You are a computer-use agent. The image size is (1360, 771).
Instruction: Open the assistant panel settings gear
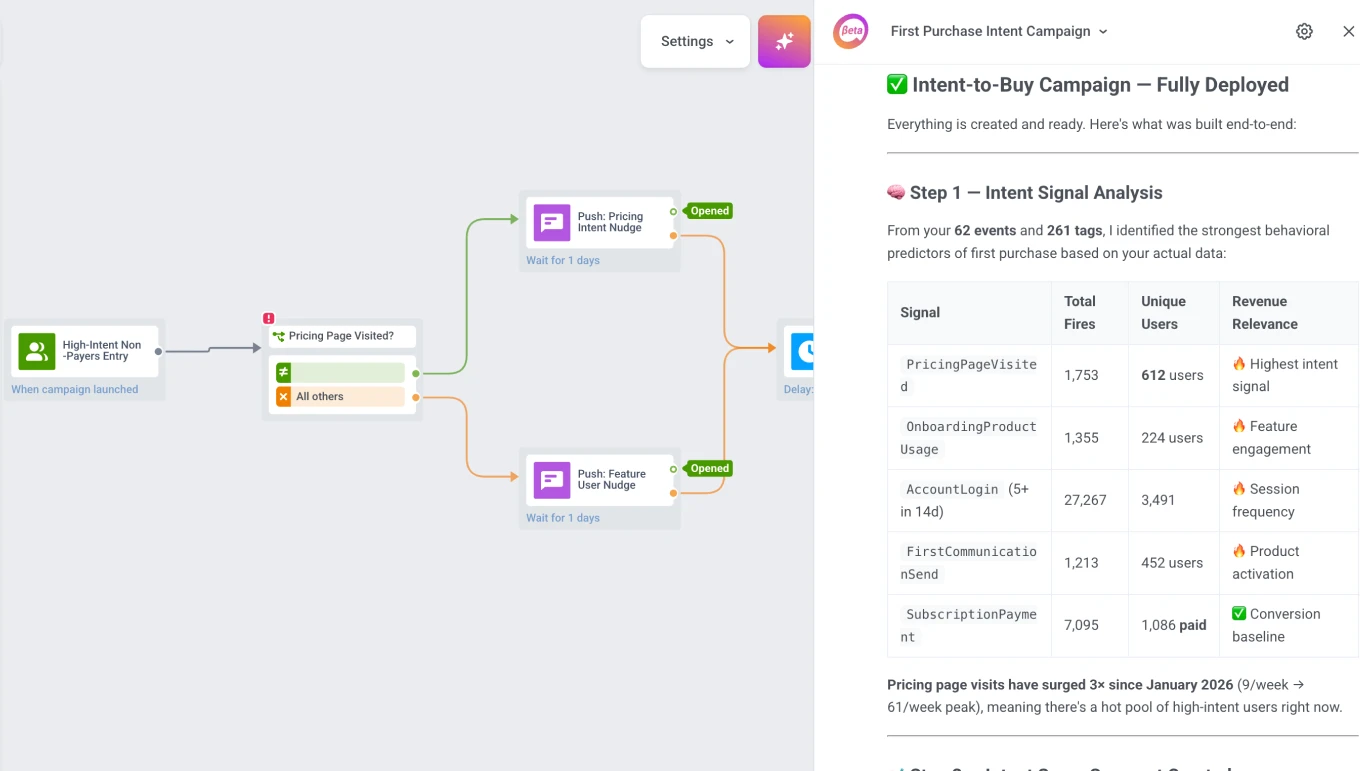[x=1304, y=31]
